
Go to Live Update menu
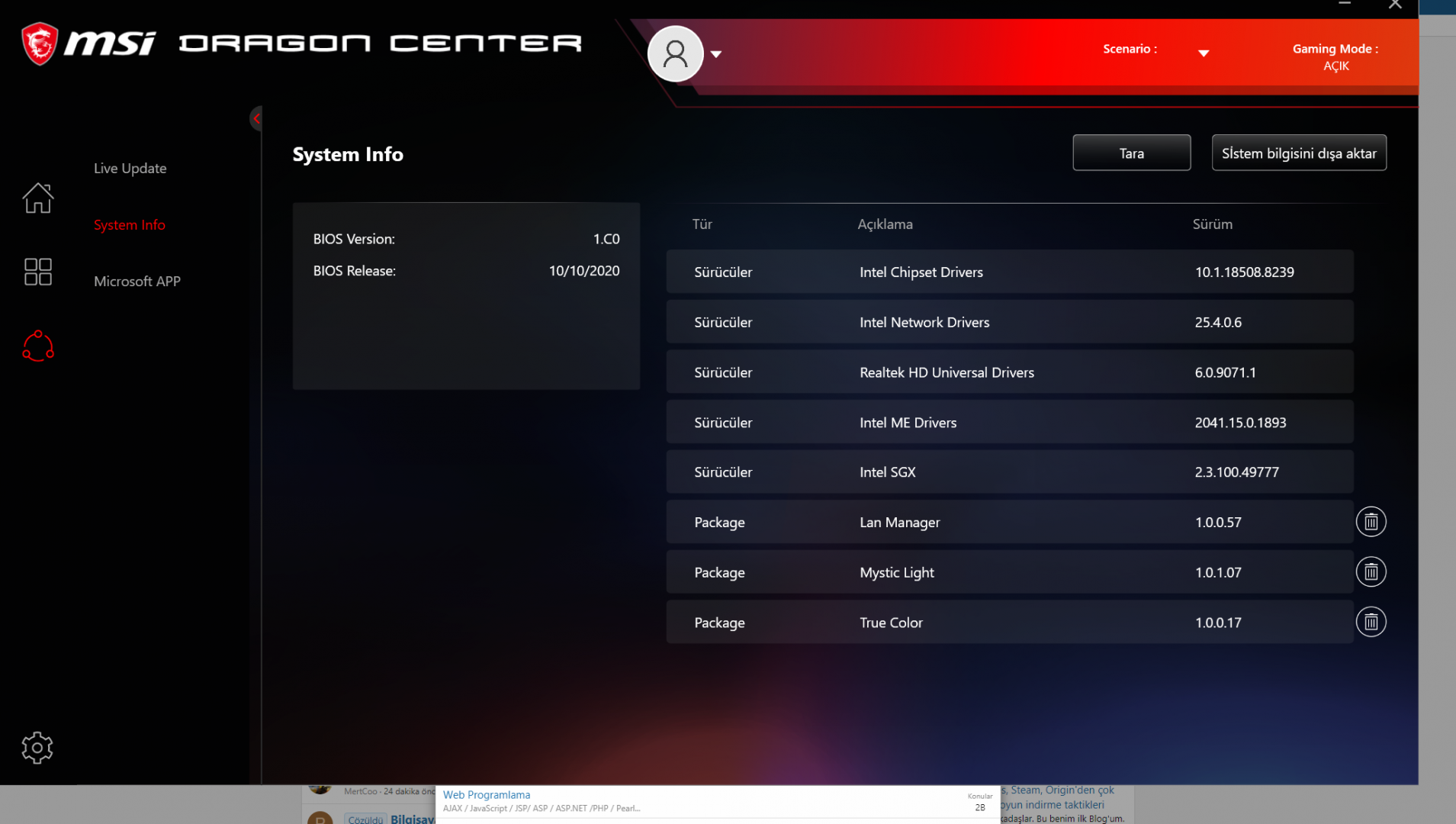click(x=130, y=168)
